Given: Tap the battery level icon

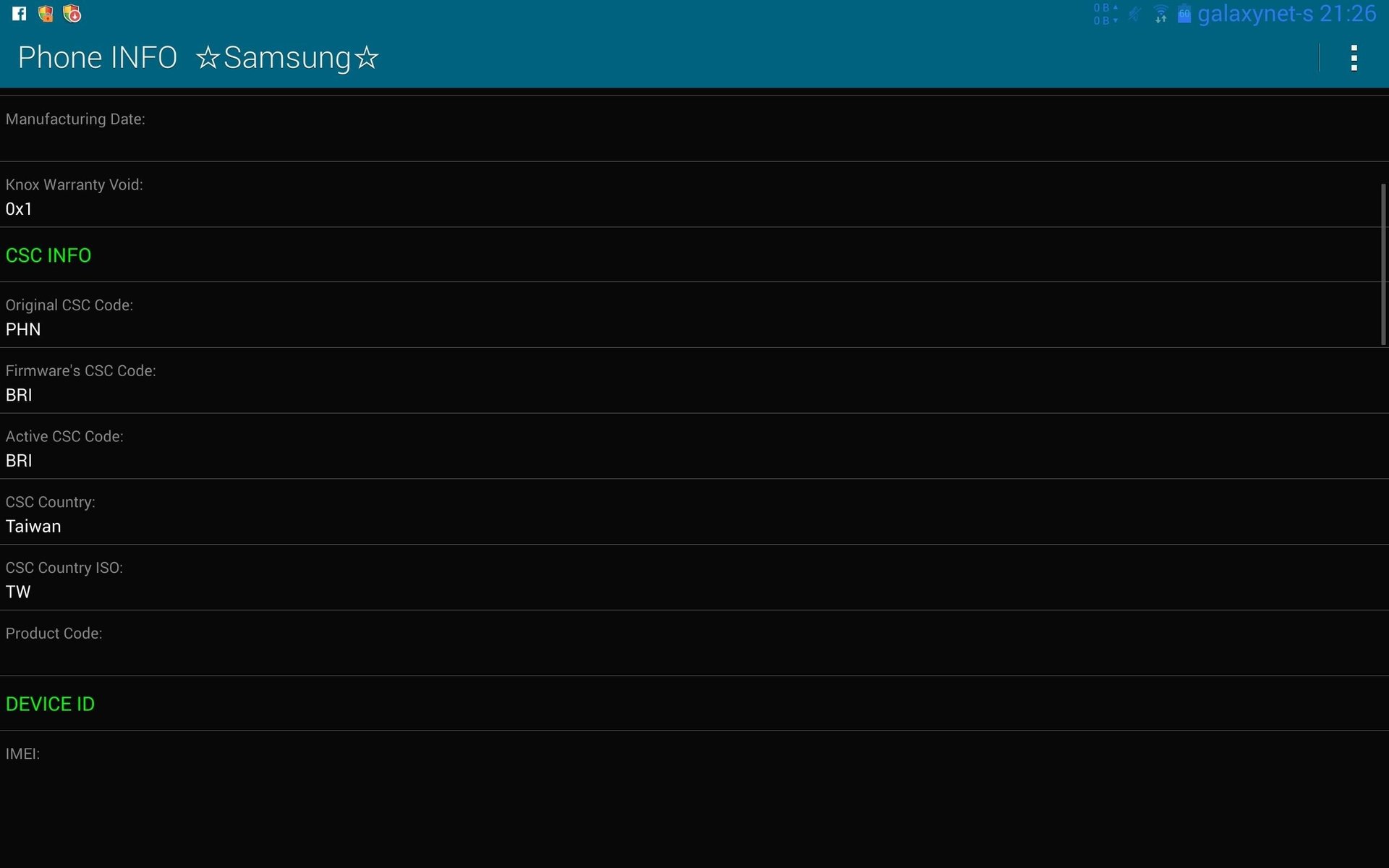Looking at the screenshot, I should [1184, 14].
